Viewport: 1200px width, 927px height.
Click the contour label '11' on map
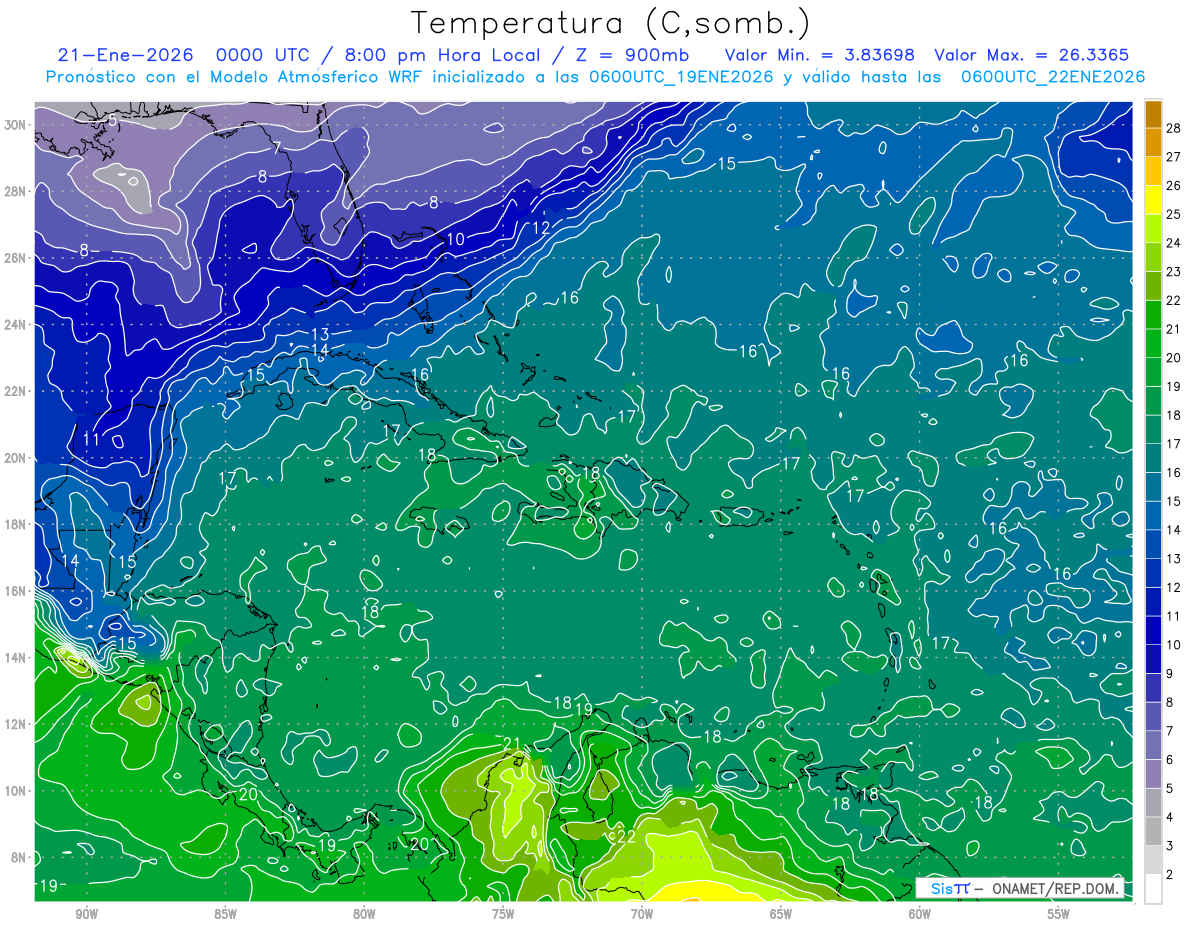tap(91, 438)
